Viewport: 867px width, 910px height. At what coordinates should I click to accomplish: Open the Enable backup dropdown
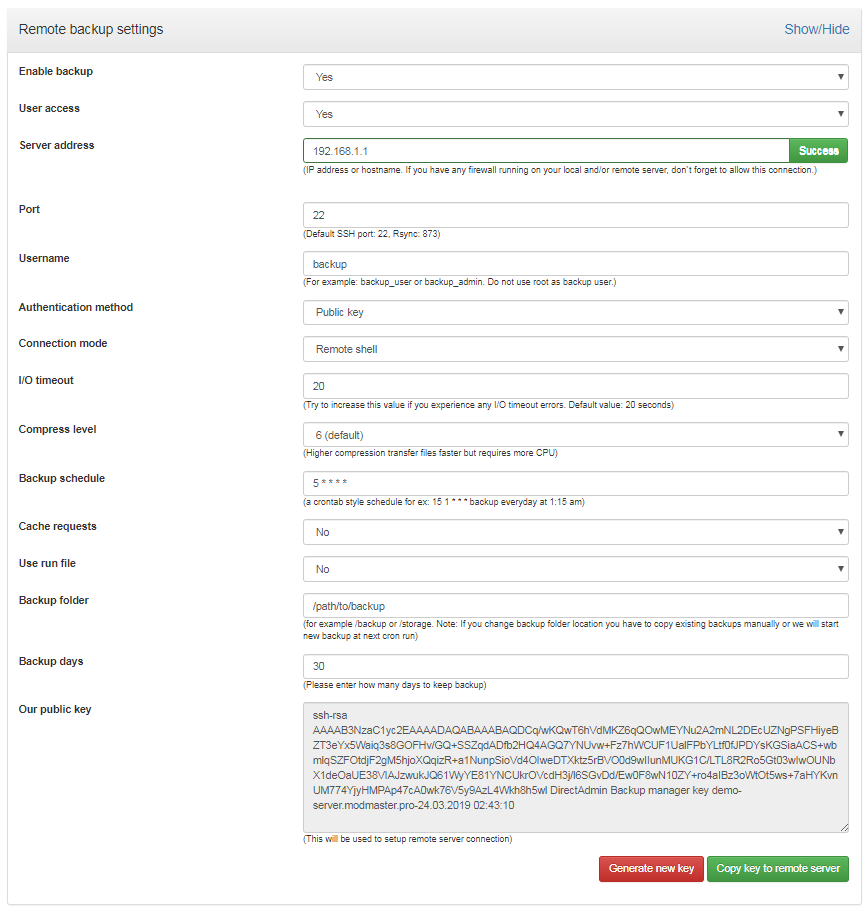pyautogui.click(x=575, y=77)
